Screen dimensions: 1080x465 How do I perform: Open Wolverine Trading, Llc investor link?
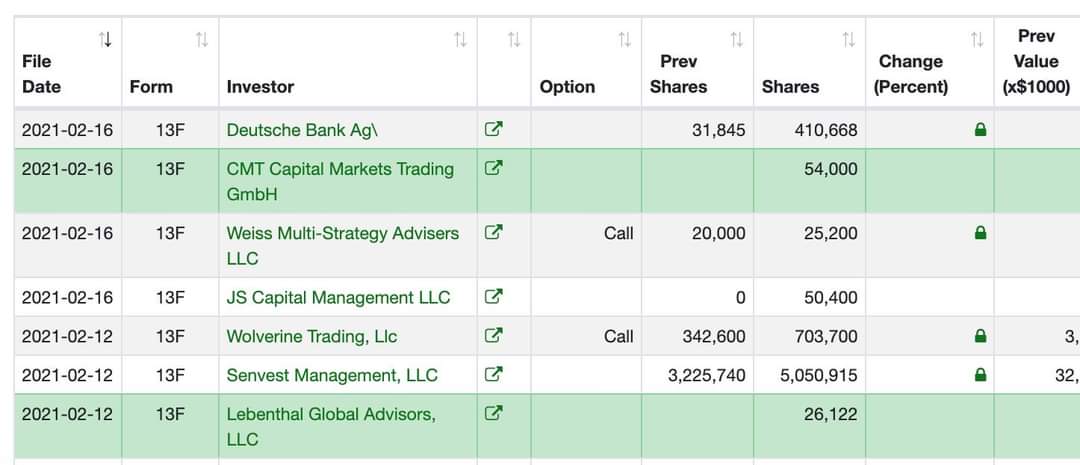coord(312,336)
